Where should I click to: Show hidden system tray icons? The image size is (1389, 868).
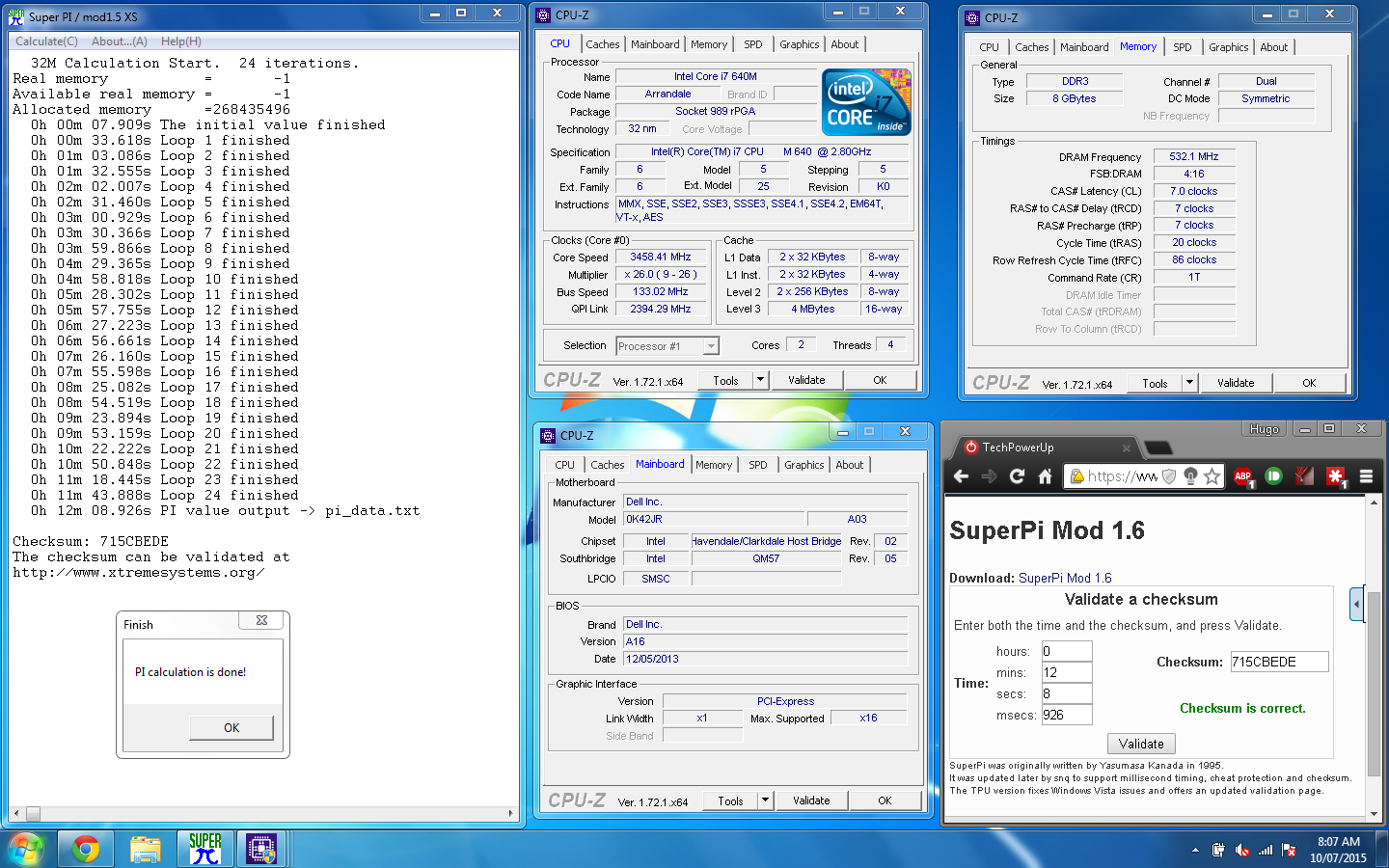click(1195, 851)
